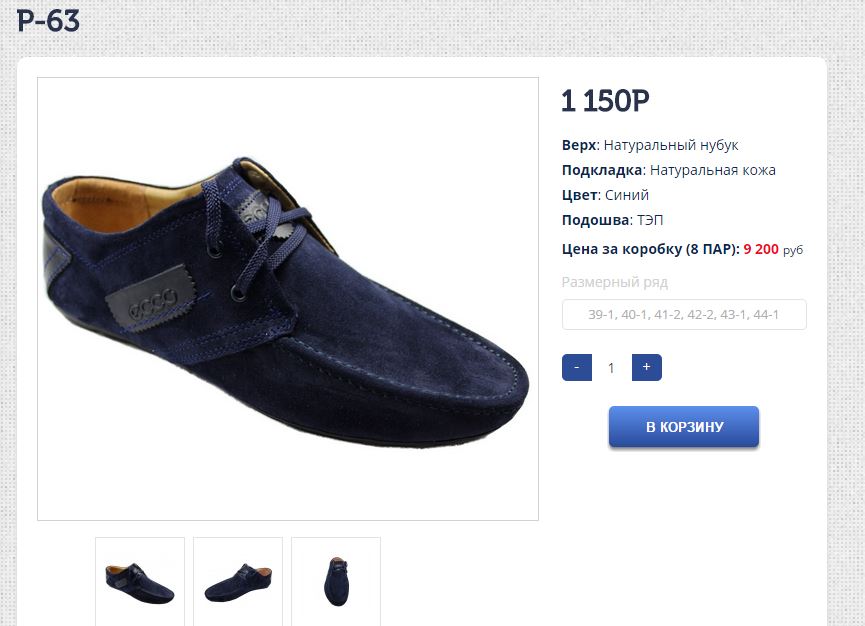
Task: Click the P-63 product title
Action: pyautogui.click(x=48, y=21)
